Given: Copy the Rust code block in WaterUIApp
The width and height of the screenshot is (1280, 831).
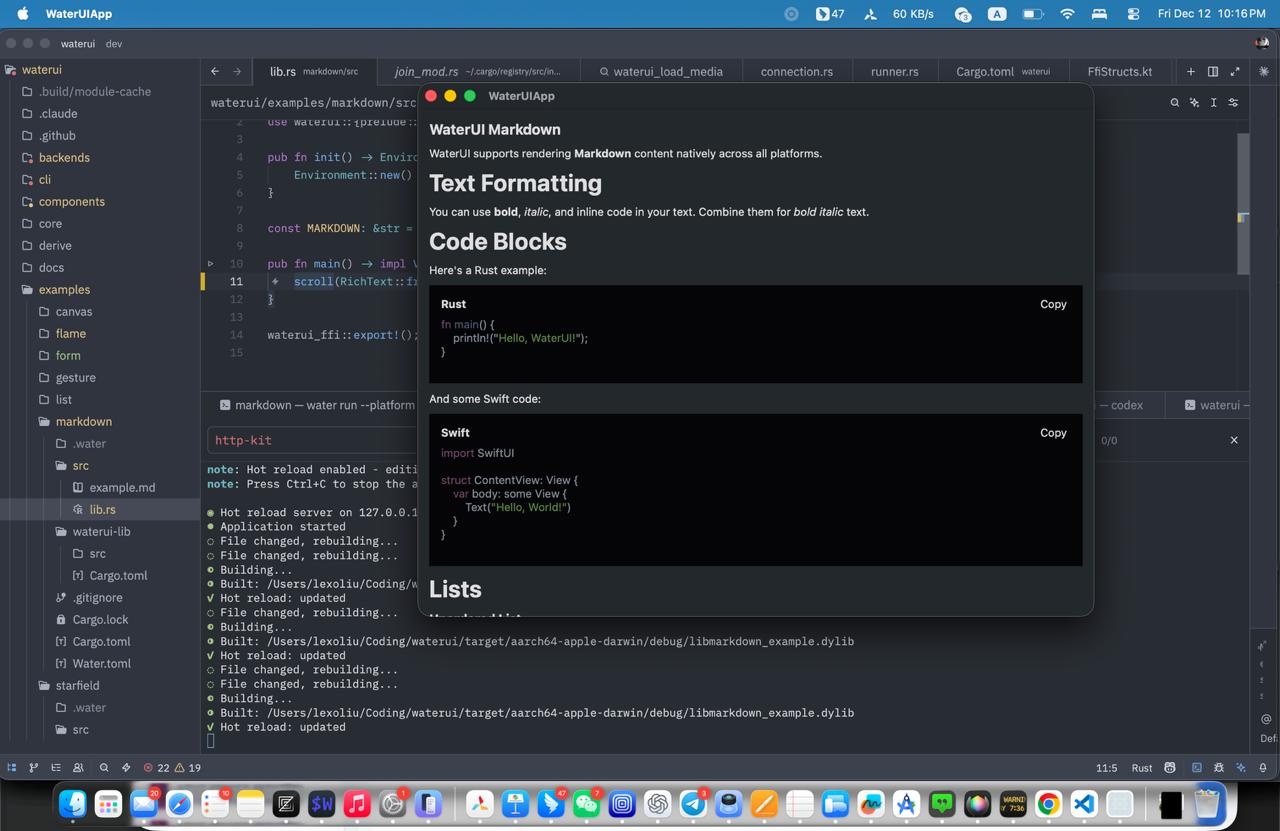Looking at the screenshot, I should click(x=1053, y=304).
